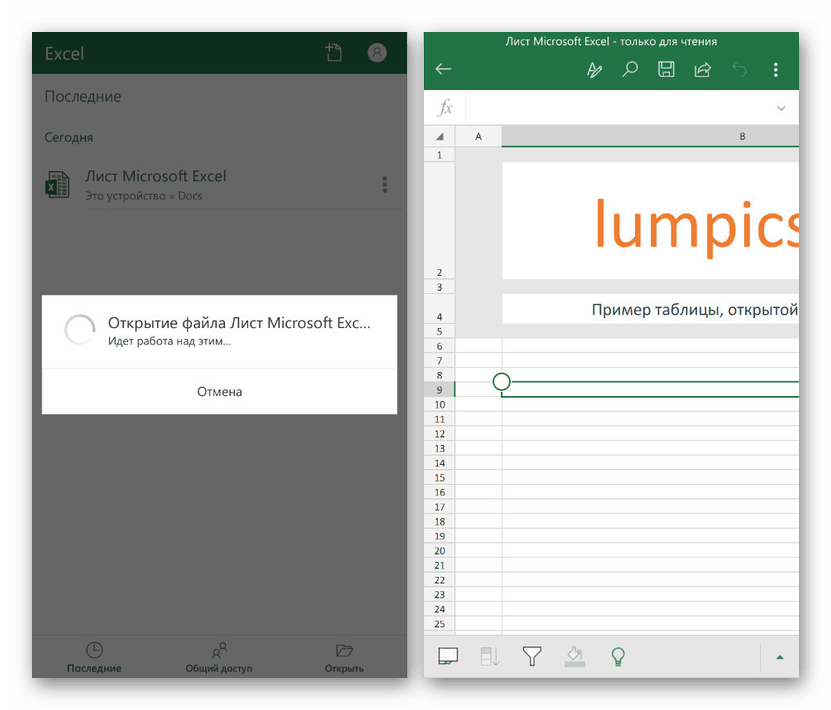Share the workbook via the share icon
The image size is (831, 710).
coord(702,69)
